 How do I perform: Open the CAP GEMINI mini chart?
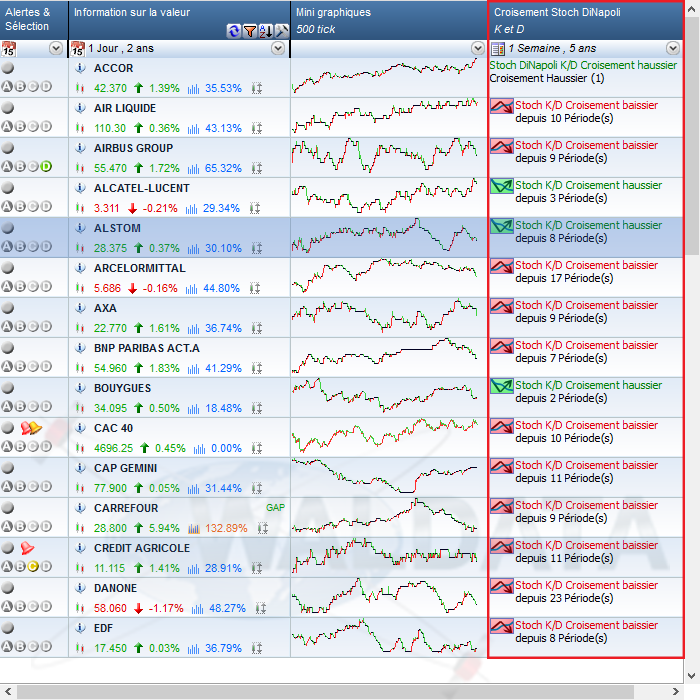pyautogui.click(x=384, y=476)
